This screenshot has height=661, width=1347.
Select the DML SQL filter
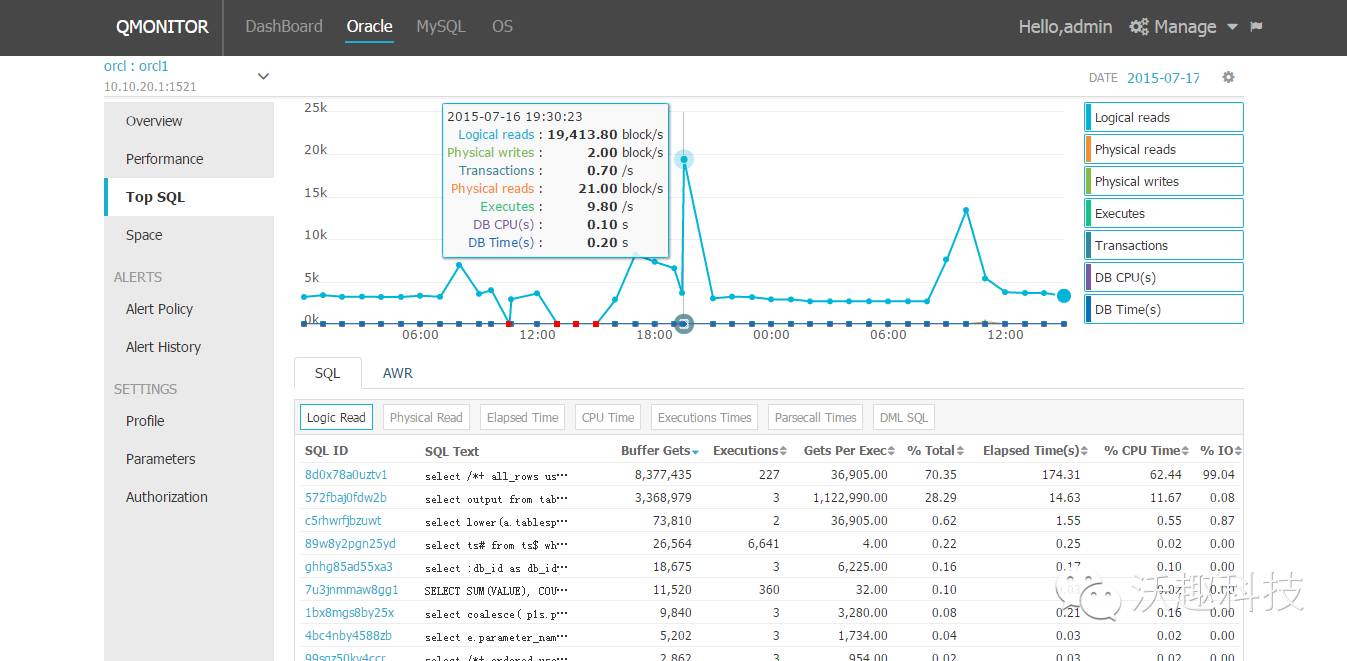904,417
